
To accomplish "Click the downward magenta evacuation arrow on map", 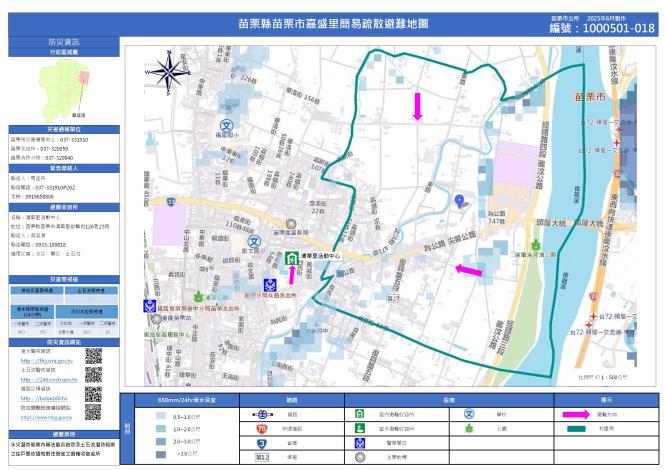I will [417, 104].
